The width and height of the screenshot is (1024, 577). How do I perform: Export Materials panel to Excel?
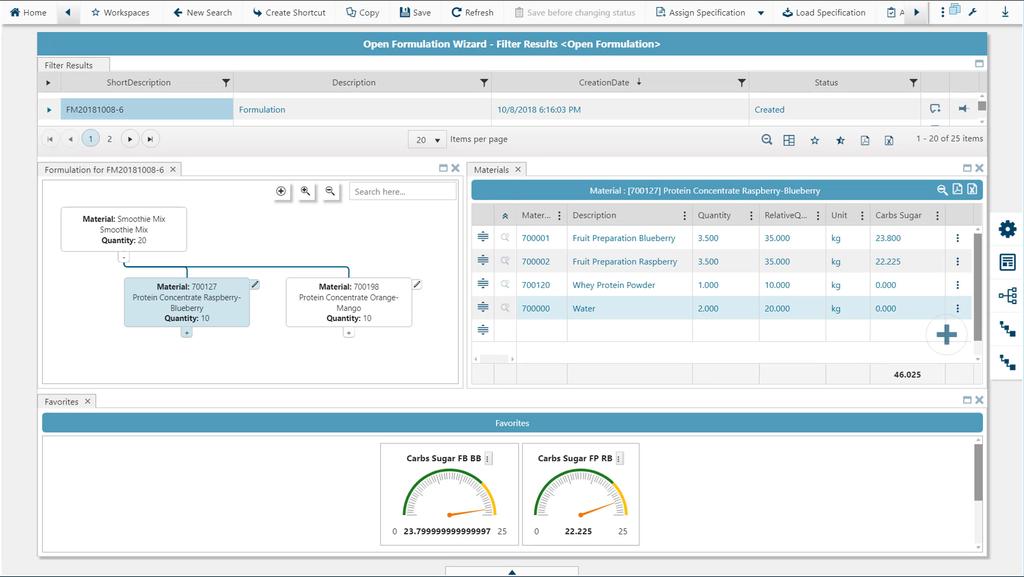(x=972, y=190)
